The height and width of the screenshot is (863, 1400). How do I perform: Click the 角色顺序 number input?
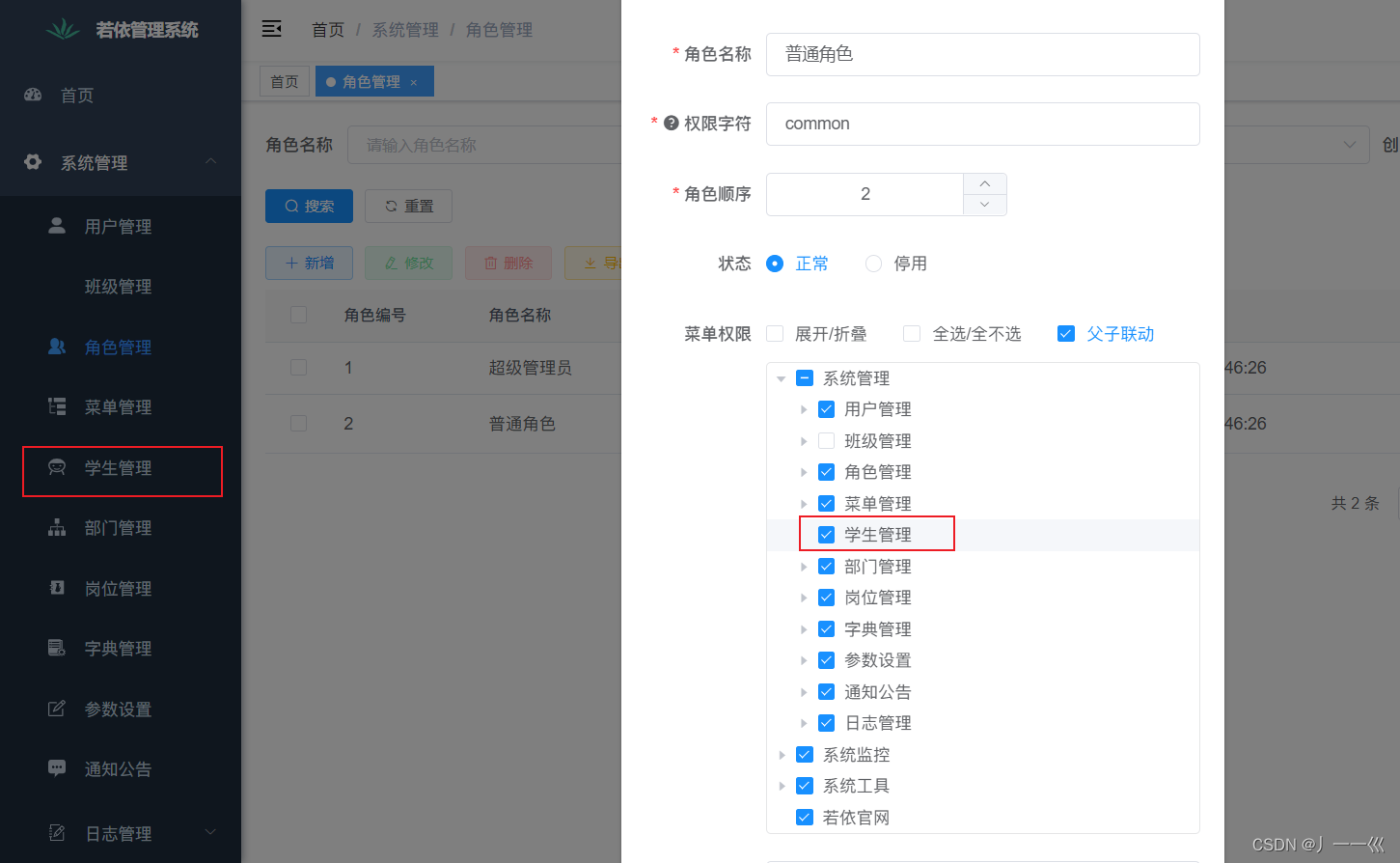click(865, 194)
